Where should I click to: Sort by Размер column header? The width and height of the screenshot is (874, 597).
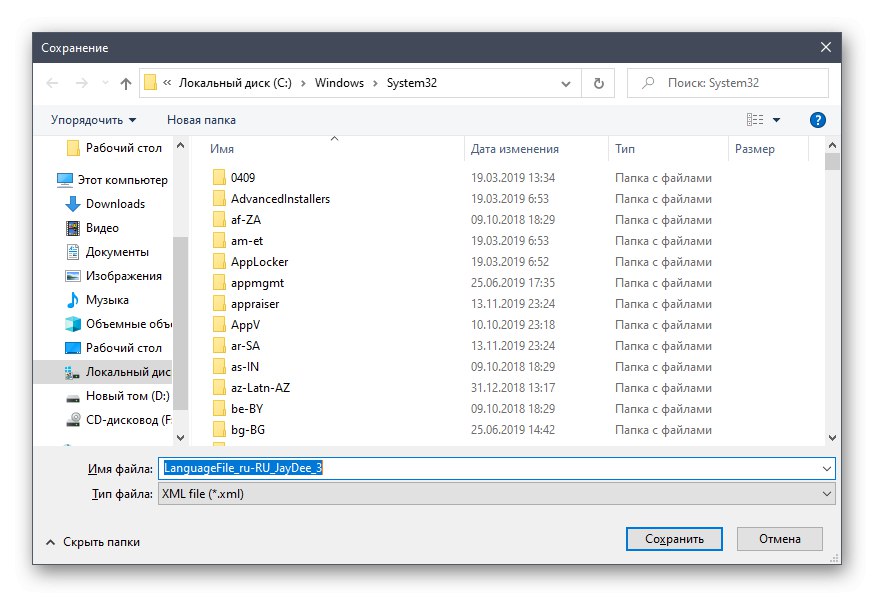(x=755, y=149)
